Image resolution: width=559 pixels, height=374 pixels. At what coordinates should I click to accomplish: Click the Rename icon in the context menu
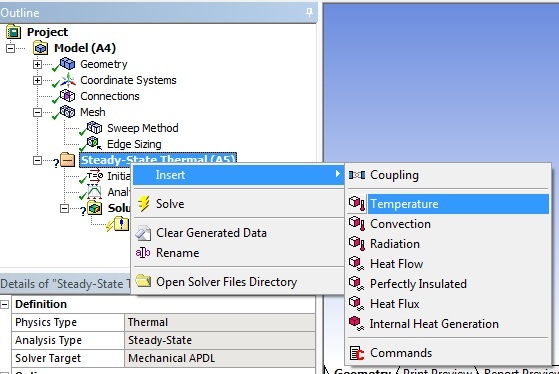coord(143,253)
